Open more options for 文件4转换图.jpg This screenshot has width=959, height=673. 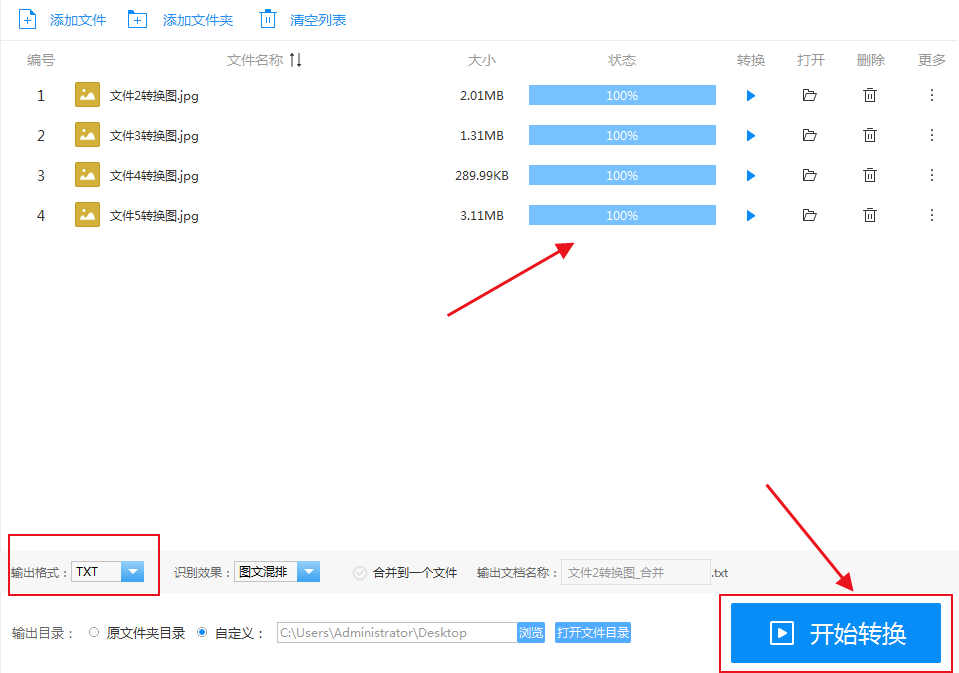931,175
